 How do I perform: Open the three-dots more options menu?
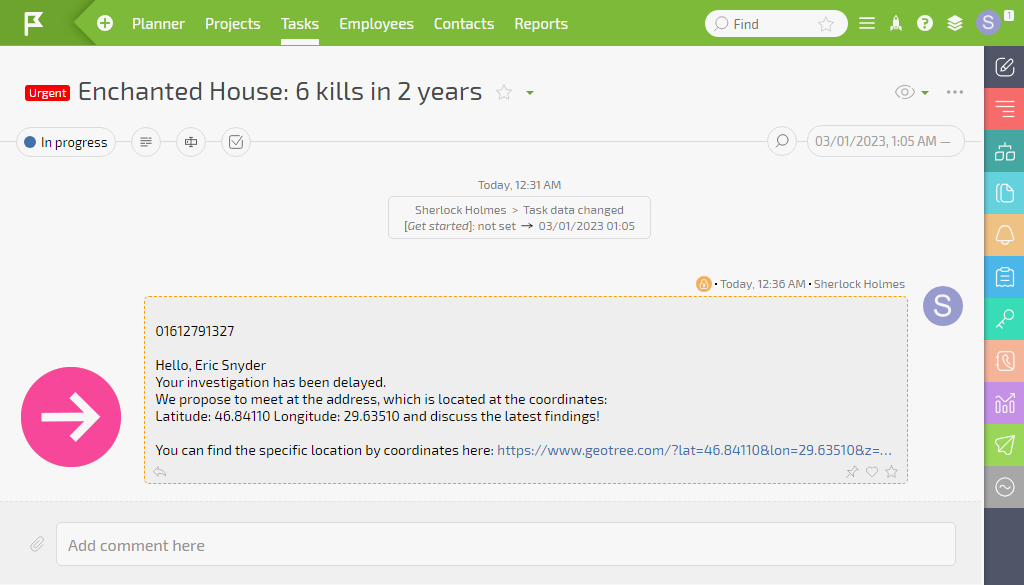click(x=955, y=92)
